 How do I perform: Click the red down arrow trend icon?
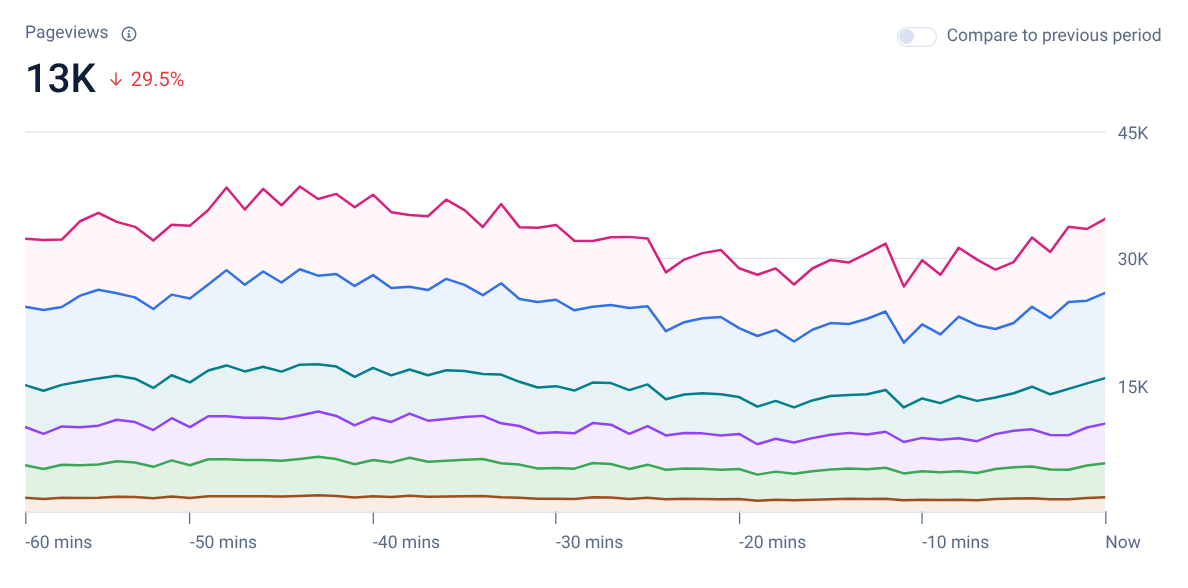[116, 80]
